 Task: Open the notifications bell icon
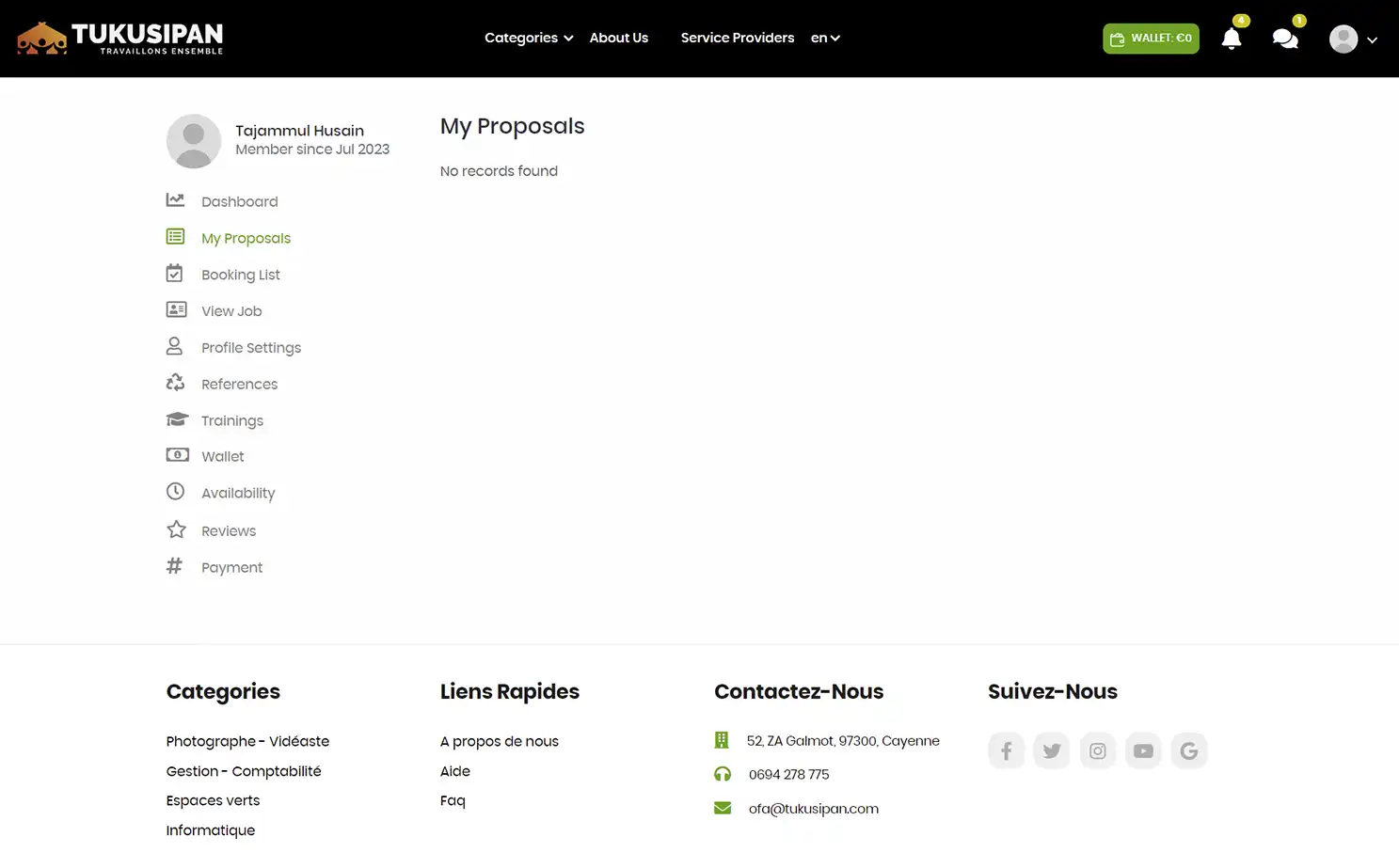tap(1232, 39)
